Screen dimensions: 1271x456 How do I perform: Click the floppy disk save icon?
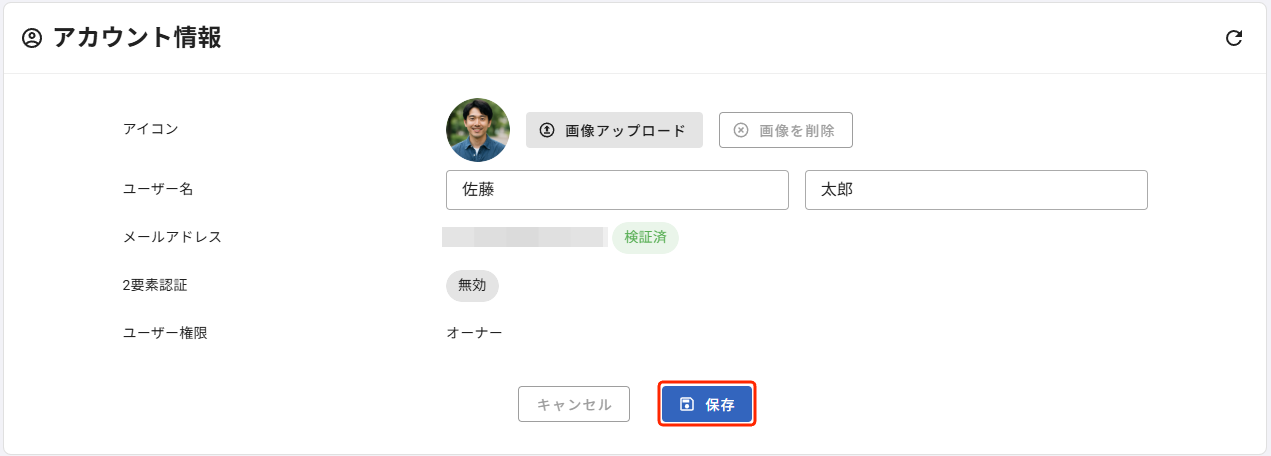(x=687, y=404)
